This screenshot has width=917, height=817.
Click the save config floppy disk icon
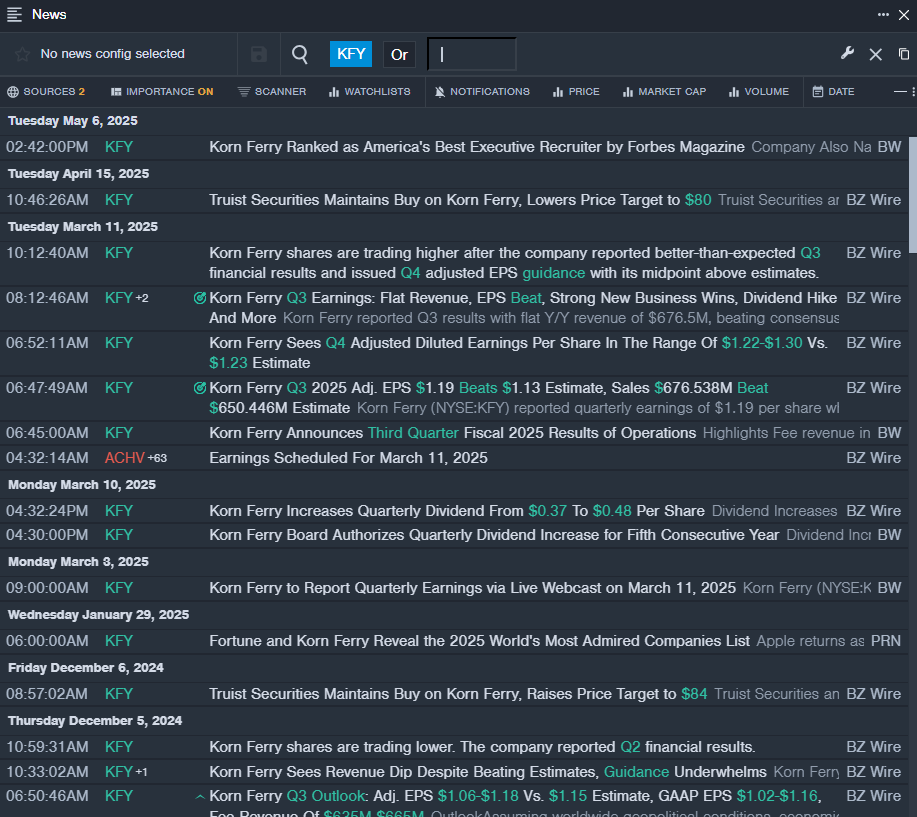pyautogui.click(x=259, y=54)
